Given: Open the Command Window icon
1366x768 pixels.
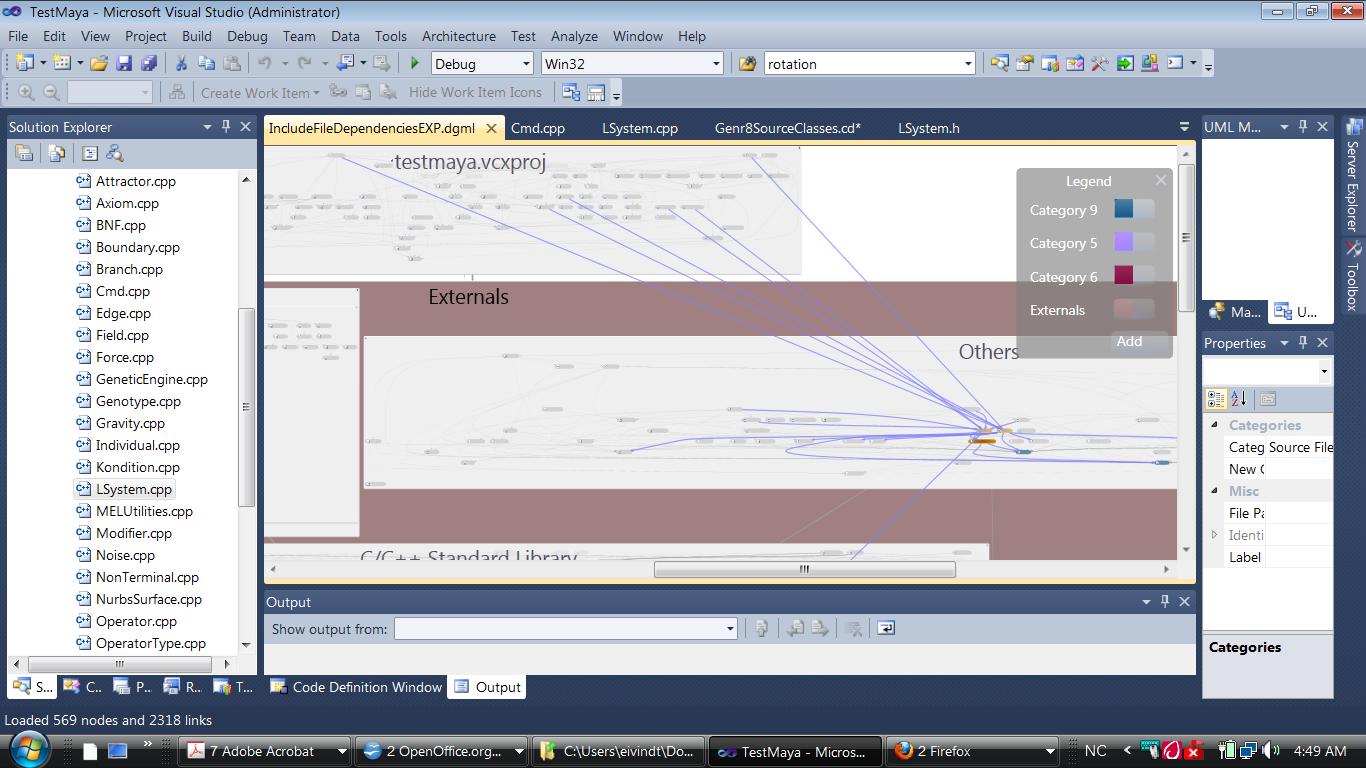Looking at the screenshot, I should tap(1175, 63).
